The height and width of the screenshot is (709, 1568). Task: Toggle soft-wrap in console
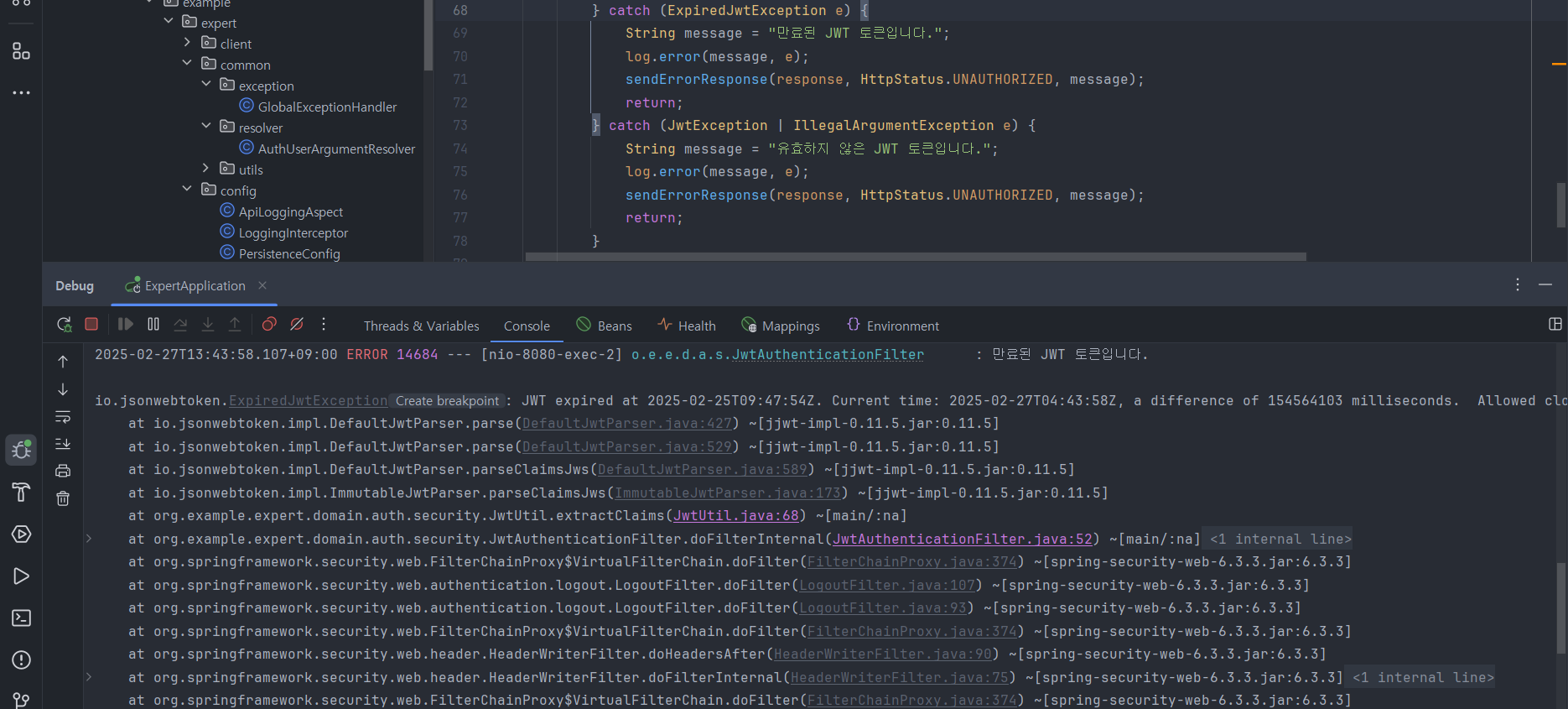click(63, 416)
